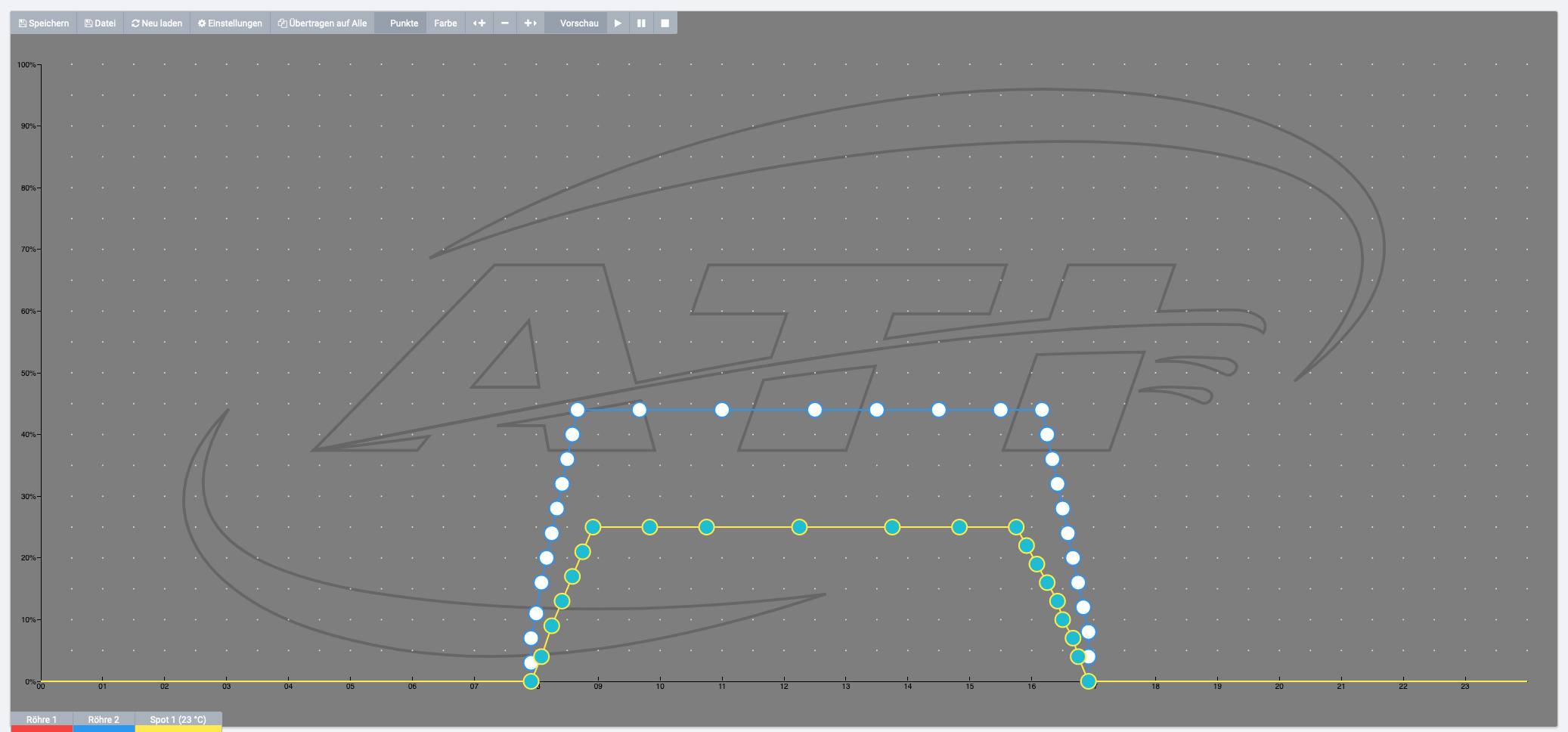This screenshot has height=732, width=1568.
Task: Switch to Farbe mode
Action: (x=445, y=23)
